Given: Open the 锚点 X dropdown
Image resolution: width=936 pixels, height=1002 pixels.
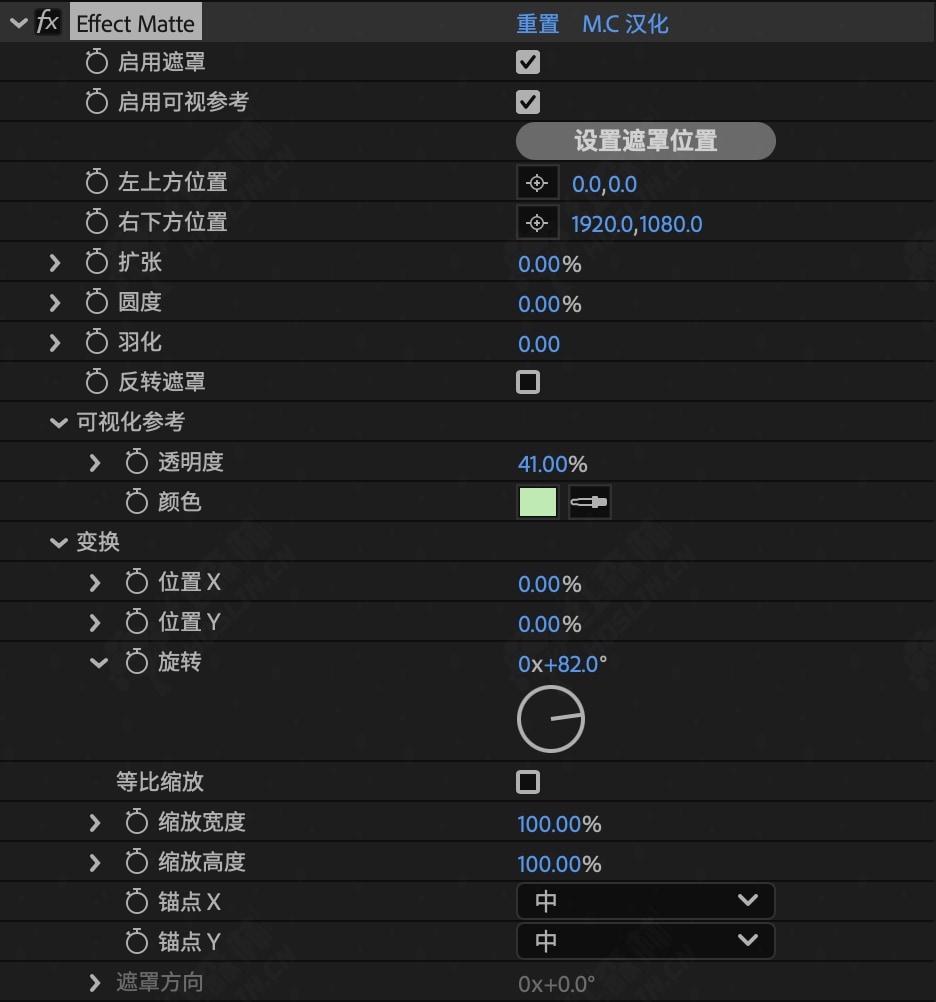Looking at the screenshot, I should (x=645, y=901).
